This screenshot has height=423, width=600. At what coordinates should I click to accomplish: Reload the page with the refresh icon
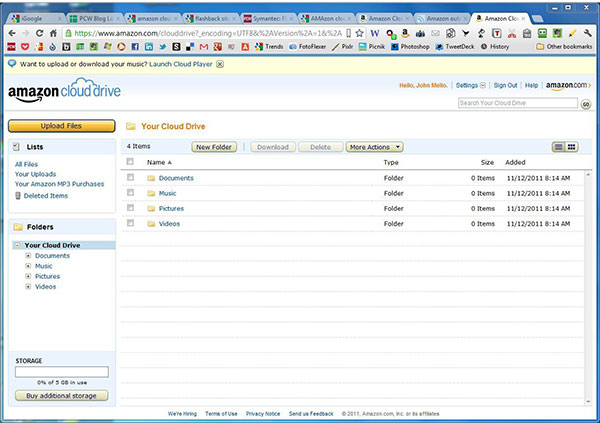pos(39,33)
